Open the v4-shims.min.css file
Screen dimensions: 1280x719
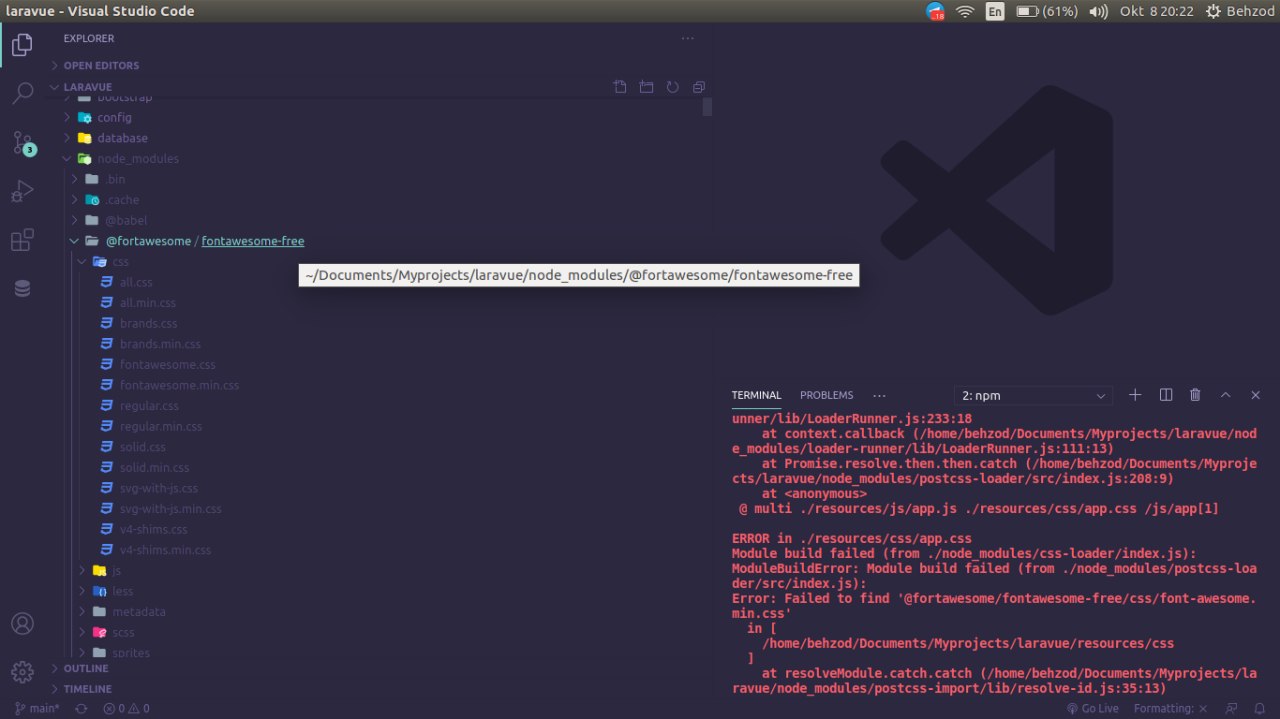pyautogui.click(x=165, y=550)
